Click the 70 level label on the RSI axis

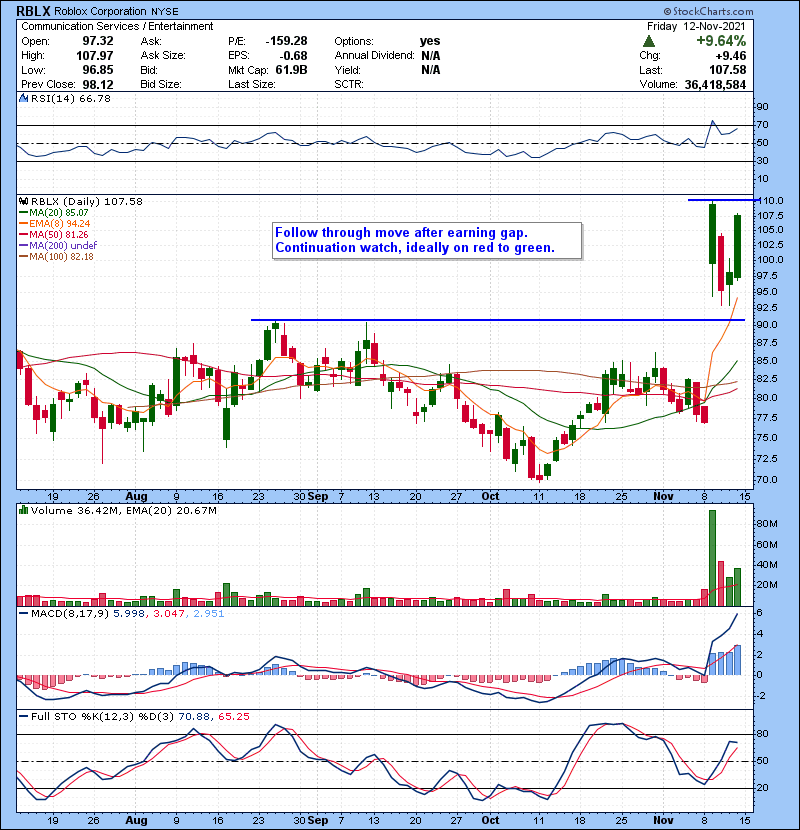(x=762, y=125)
